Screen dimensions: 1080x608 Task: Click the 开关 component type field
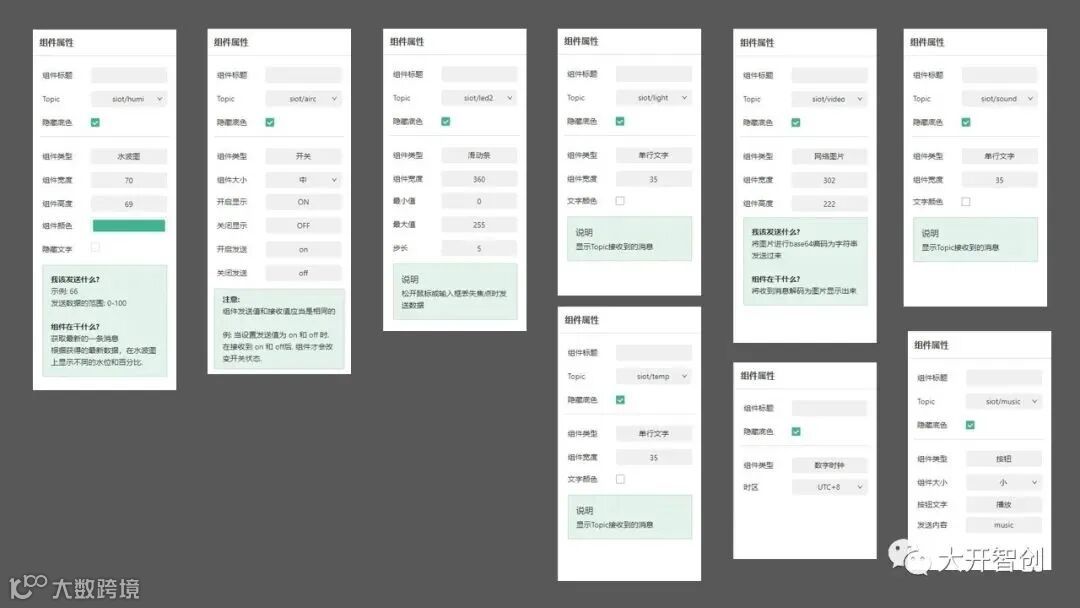304,156
